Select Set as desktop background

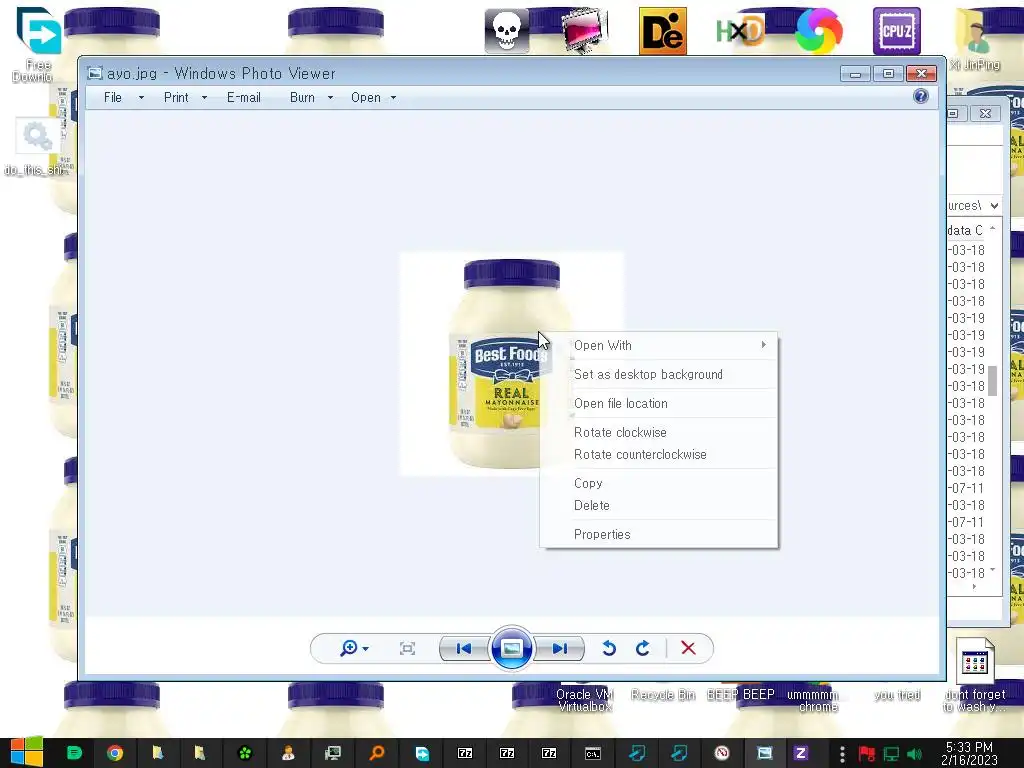tap(659, 374)
